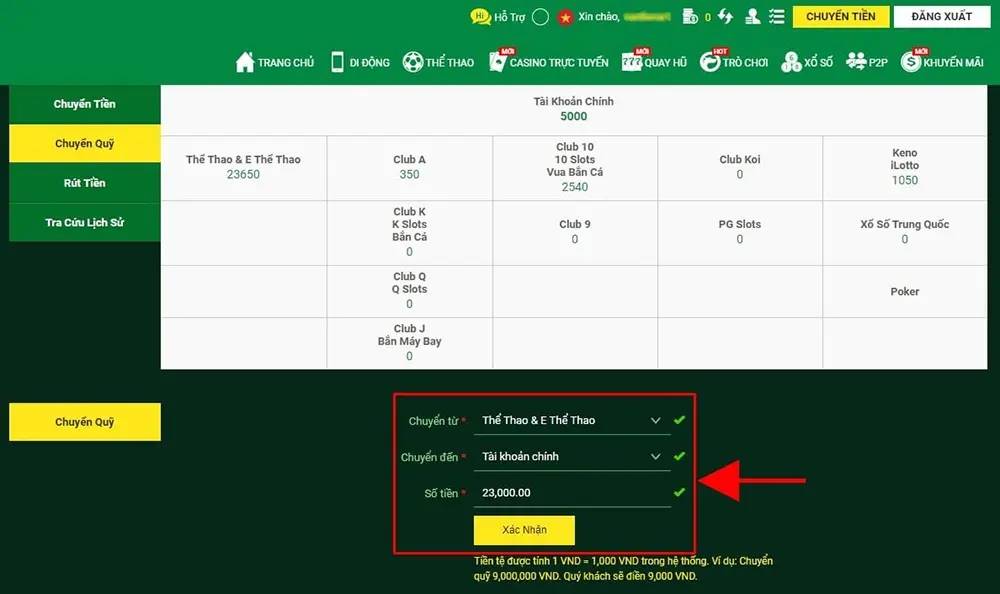Click the soccer ball Thể Thao icon
The height and width of the screenshot is (594, 1000).
413,62
